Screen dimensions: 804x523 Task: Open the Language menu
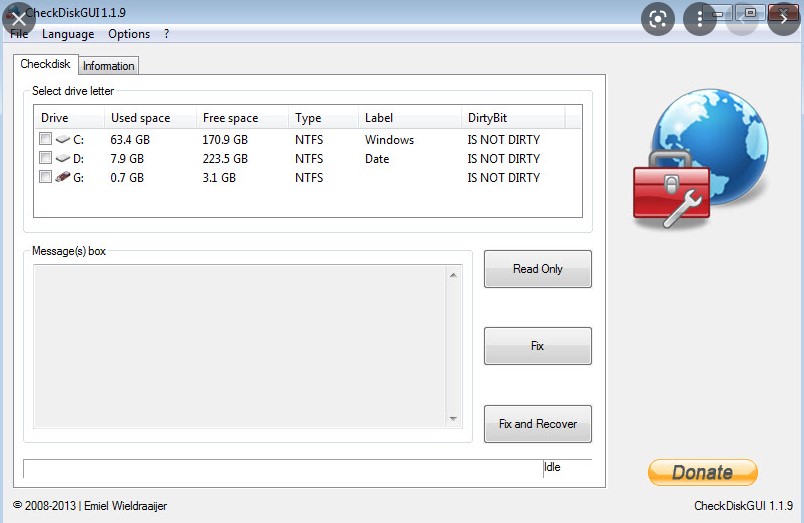[x=68, y=34]
